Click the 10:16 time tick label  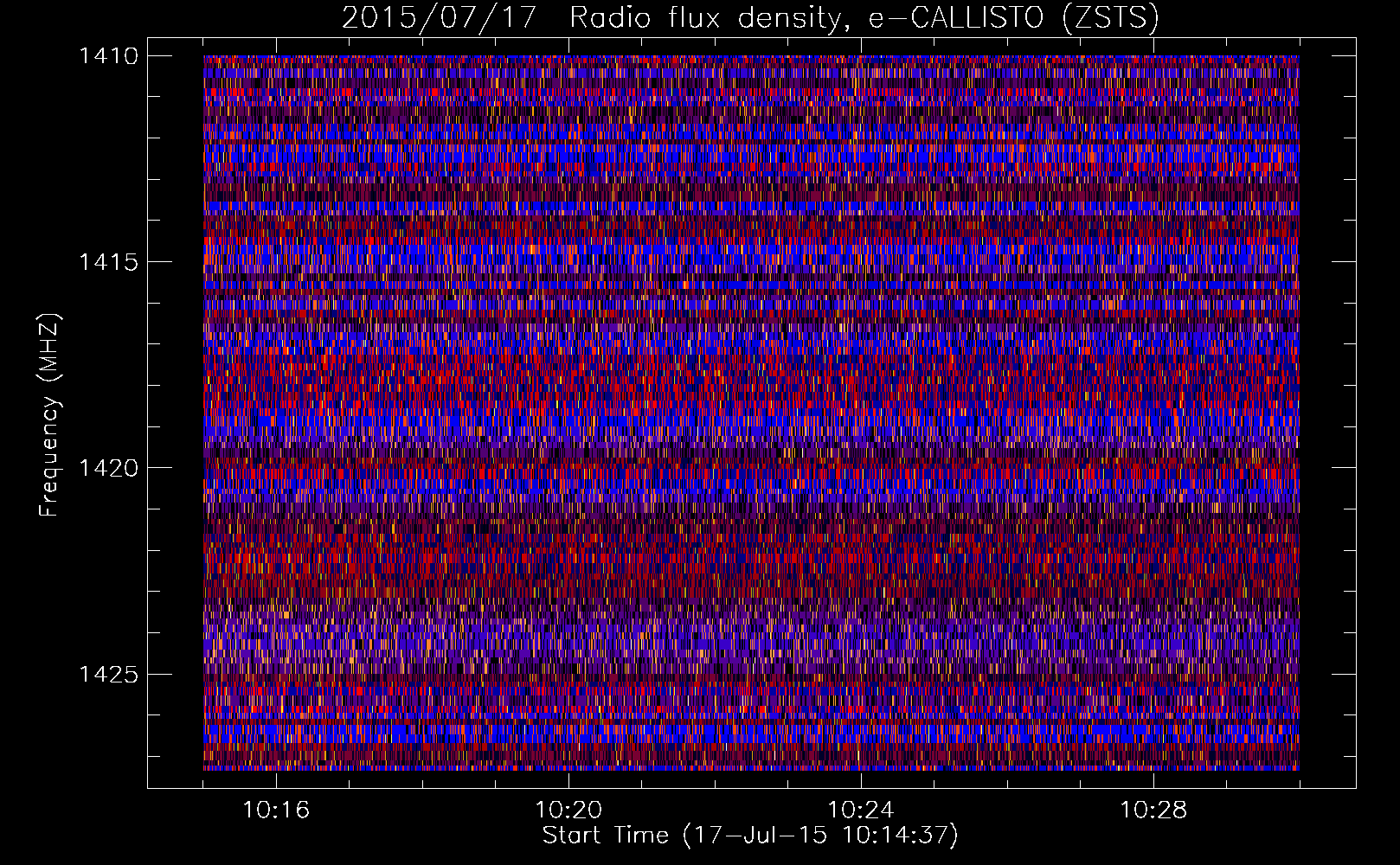pyautogui.click(x=276, y=811)
